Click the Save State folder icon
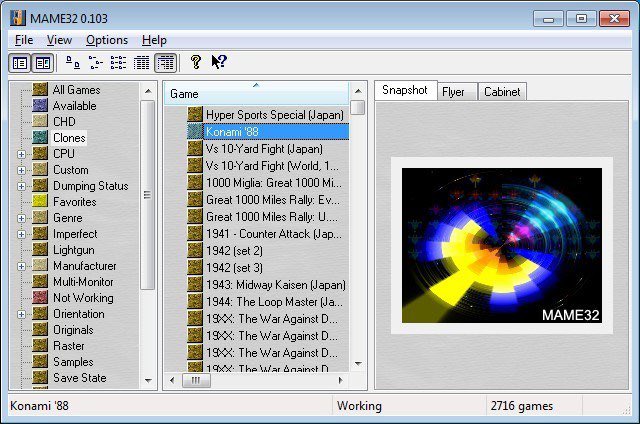This screenshot has width=640, height=424. [40, 377]
